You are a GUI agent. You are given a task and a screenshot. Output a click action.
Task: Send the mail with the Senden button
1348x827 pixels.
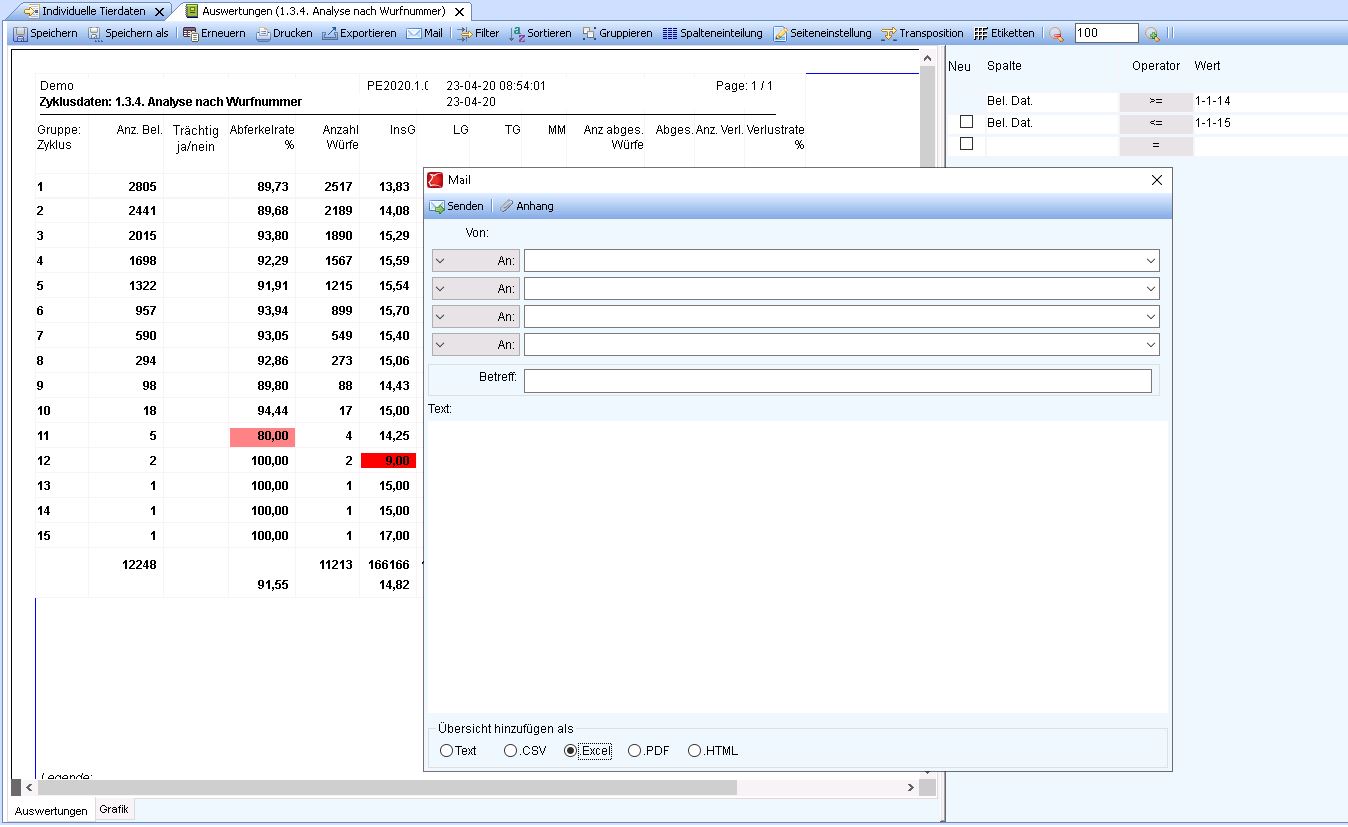click(456, 206)
